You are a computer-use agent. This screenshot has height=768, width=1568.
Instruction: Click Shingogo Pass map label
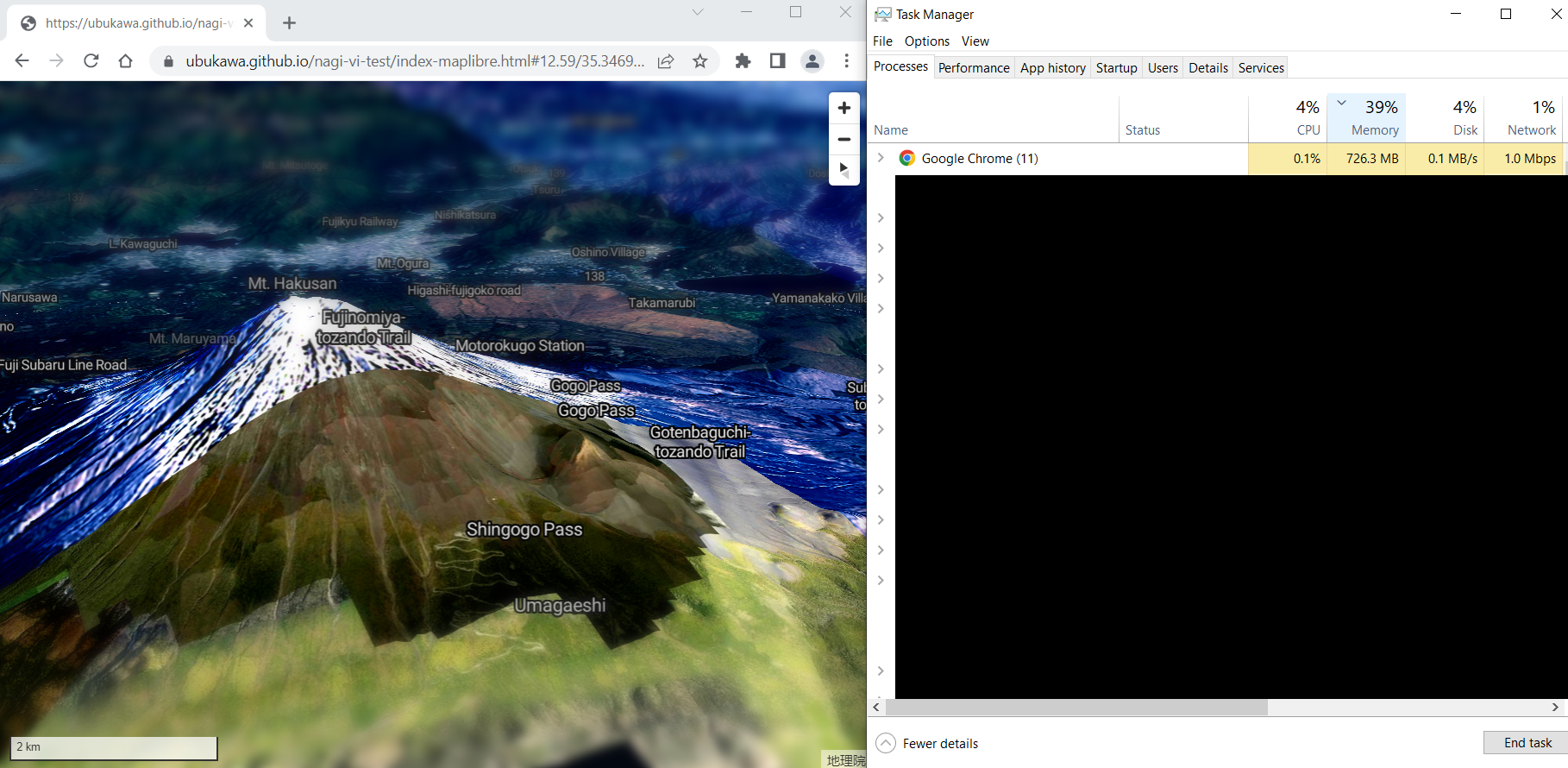coord(524,529)
